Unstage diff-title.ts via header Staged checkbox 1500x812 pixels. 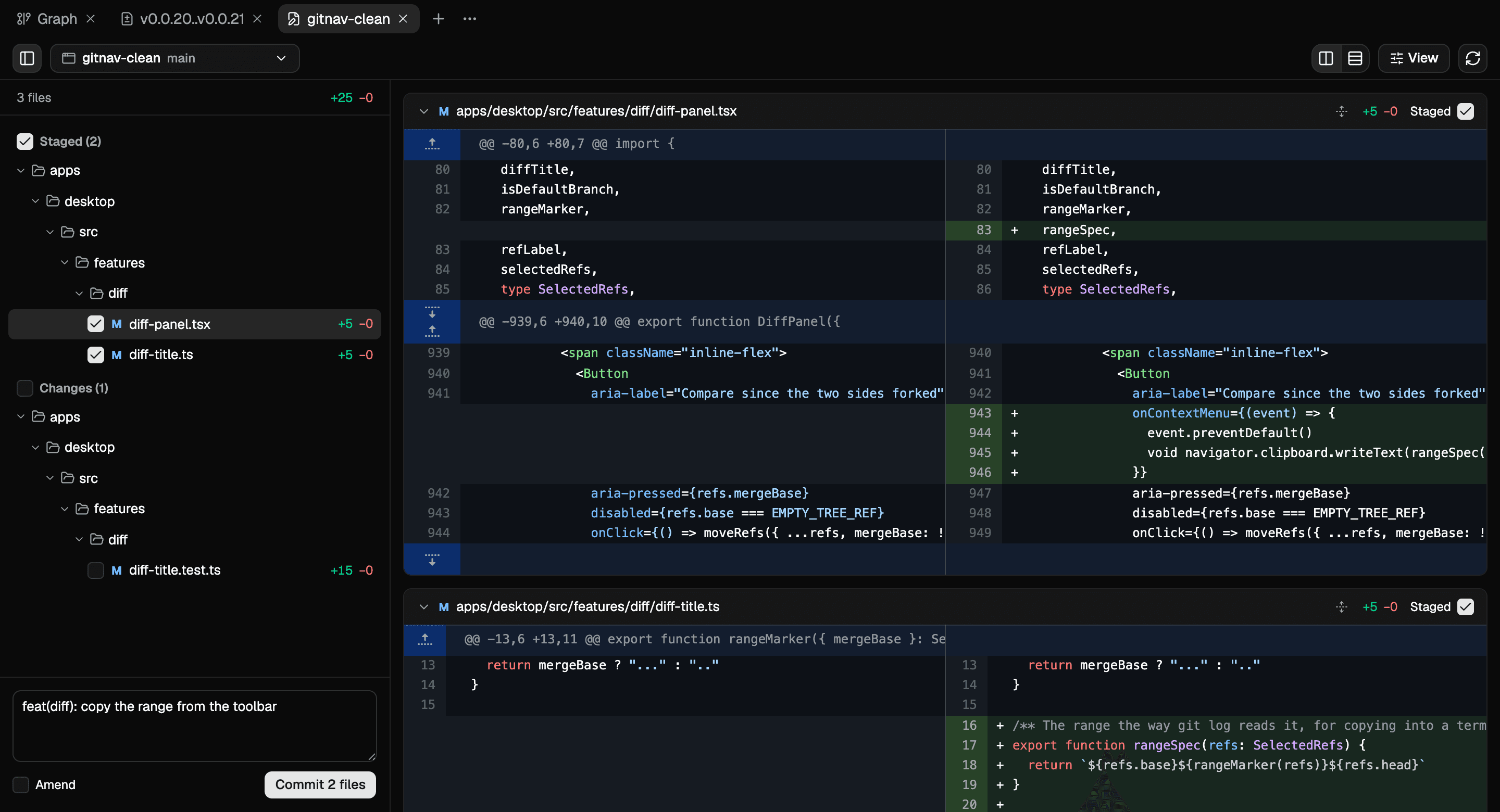point(1466,606)
